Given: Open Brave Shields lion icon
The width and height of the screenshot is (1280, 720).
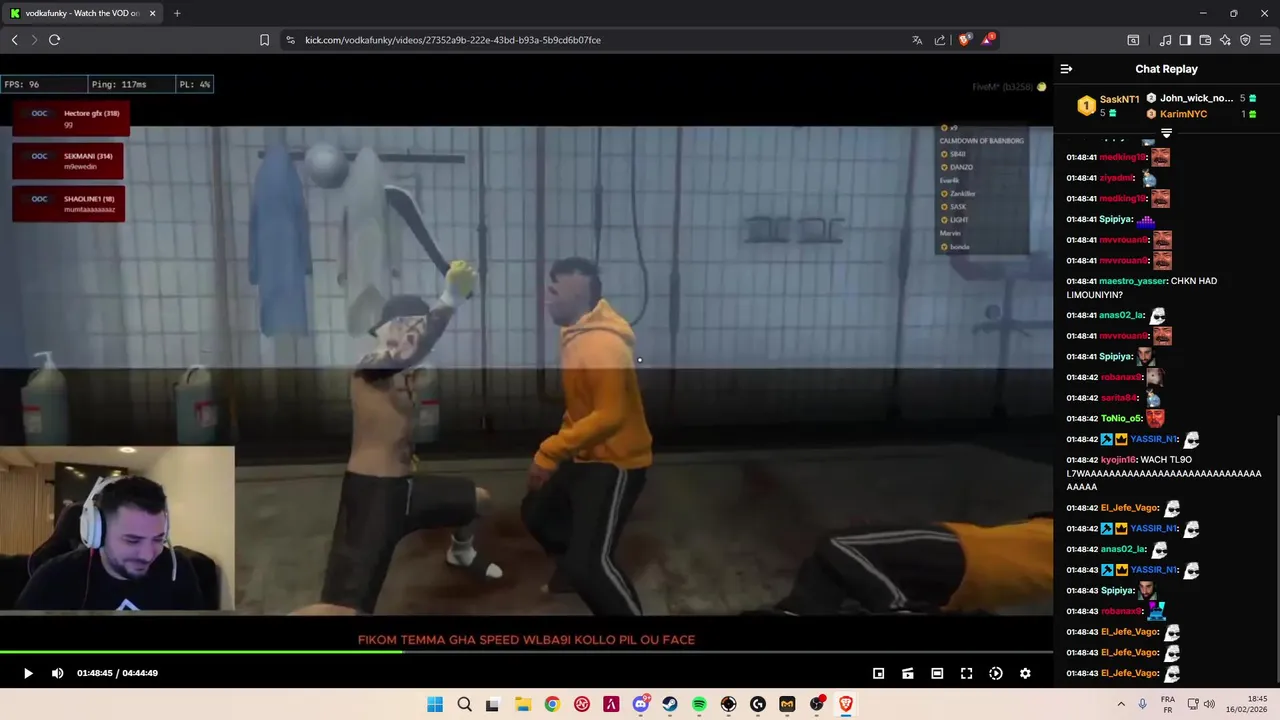Looking at the screenshot, I should (x=964, y=40).
